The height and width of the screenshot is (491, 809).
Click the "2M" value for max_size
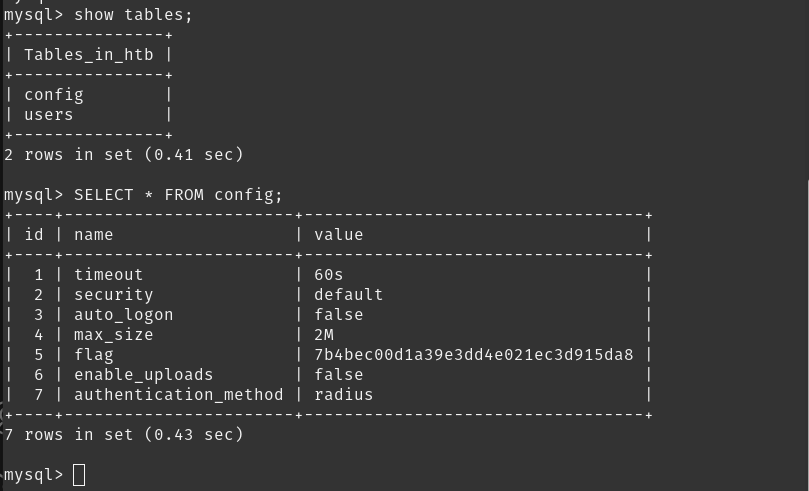pos(324,335)
